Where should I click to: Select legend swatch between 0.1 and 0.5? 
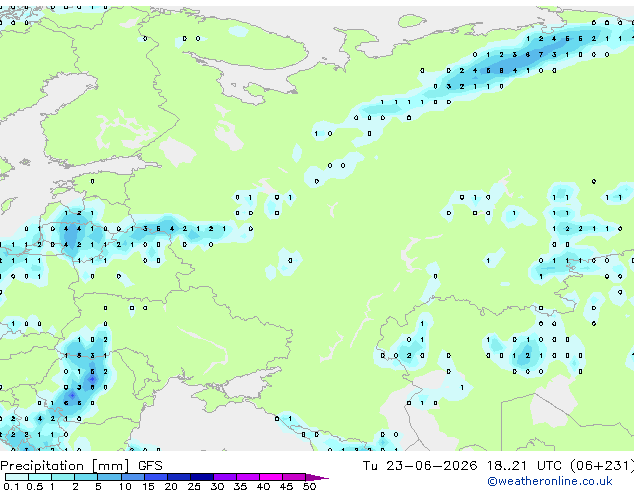(x=17, y=477)
